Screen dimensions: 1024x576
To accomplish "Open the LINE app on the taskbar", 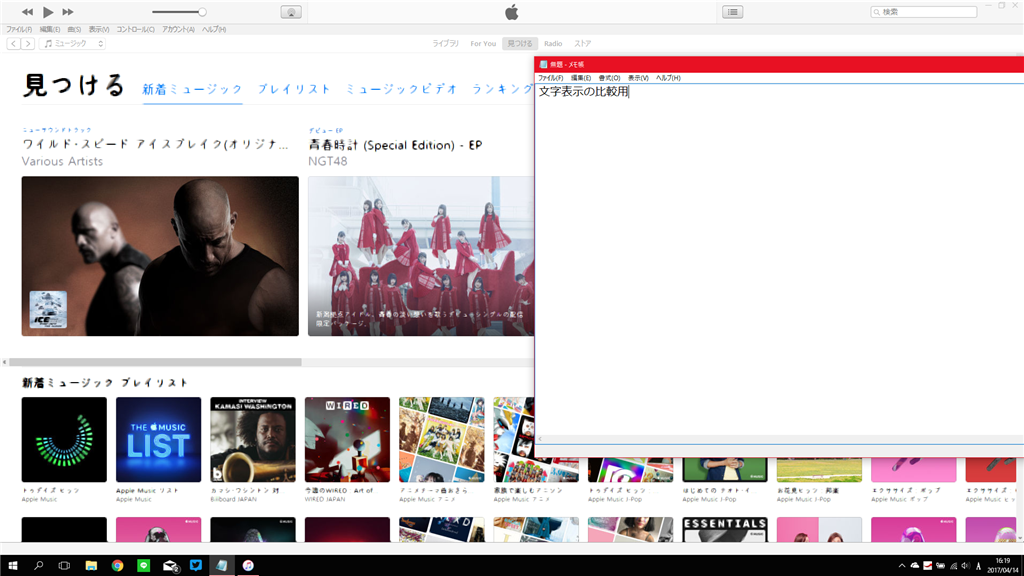I will (x=144, y=566).
